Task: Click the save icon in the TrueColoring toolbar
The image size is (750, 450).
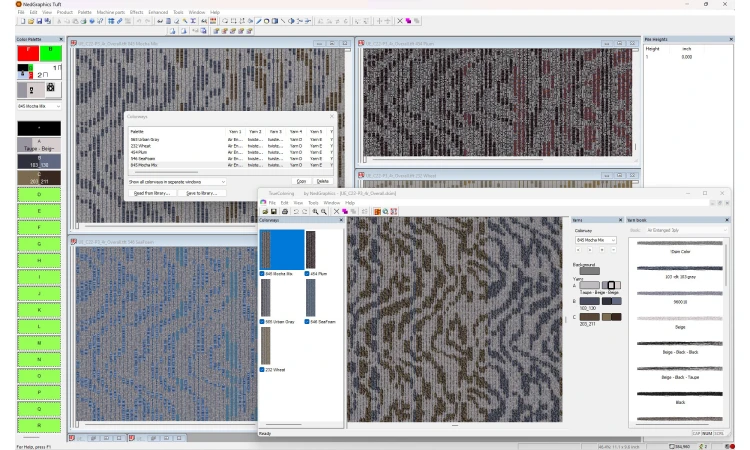Action: click(274, 211)
